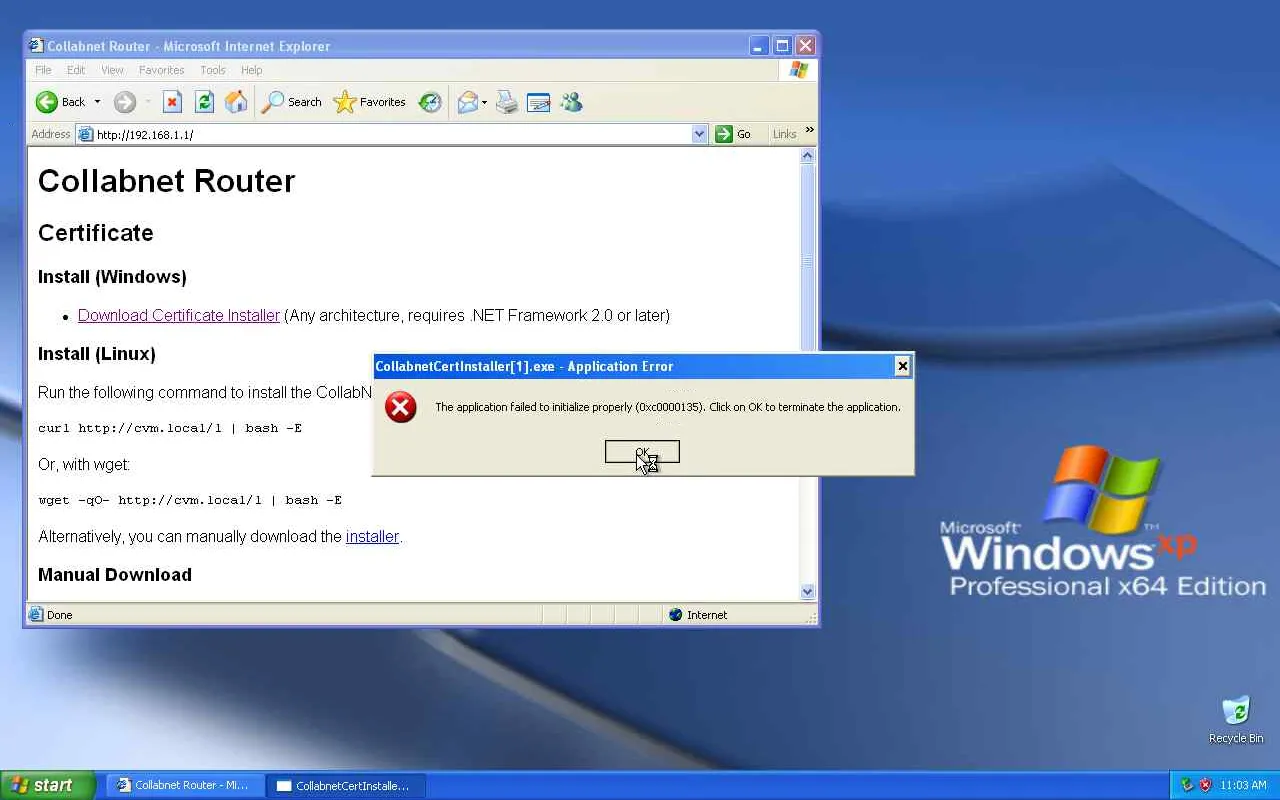Click the red error icon in the dialog
The image size is (1280, 800).
(x=400, y=407)
